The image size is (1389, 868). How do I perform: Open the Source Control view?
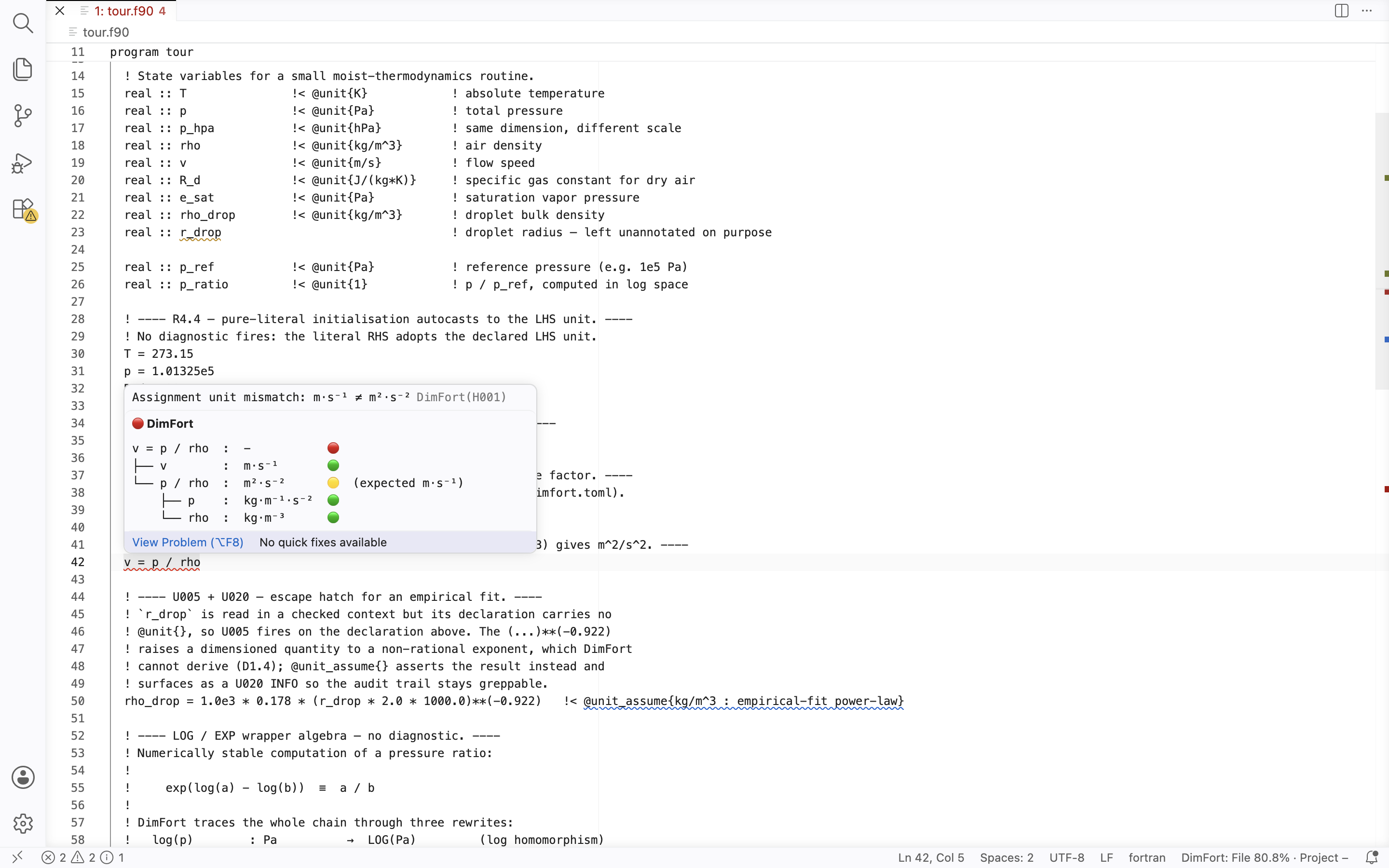pyautogui.click(x=23, y=116)
